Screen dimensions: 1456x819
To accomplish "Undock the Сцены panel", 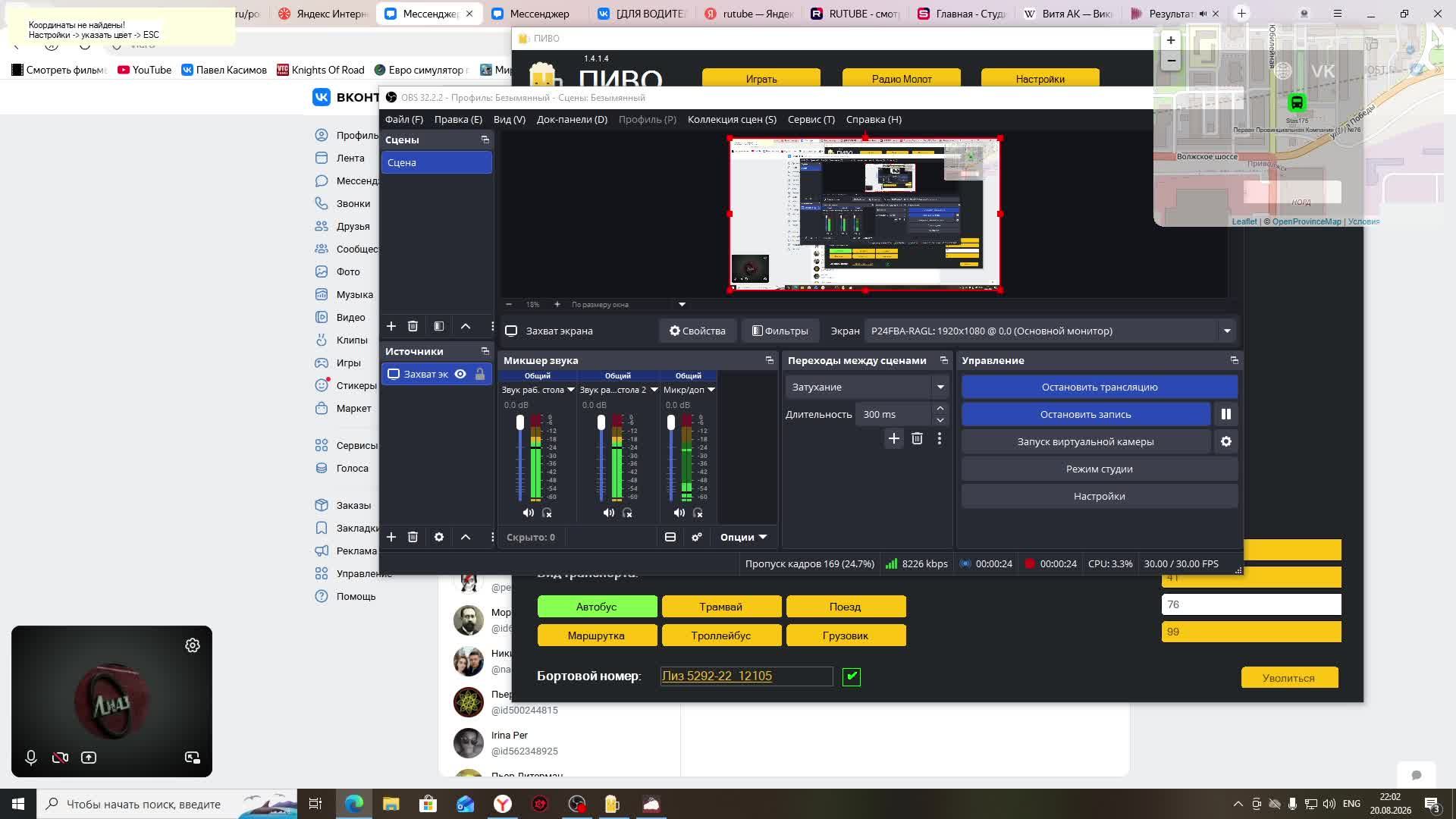I will [485, 140].
